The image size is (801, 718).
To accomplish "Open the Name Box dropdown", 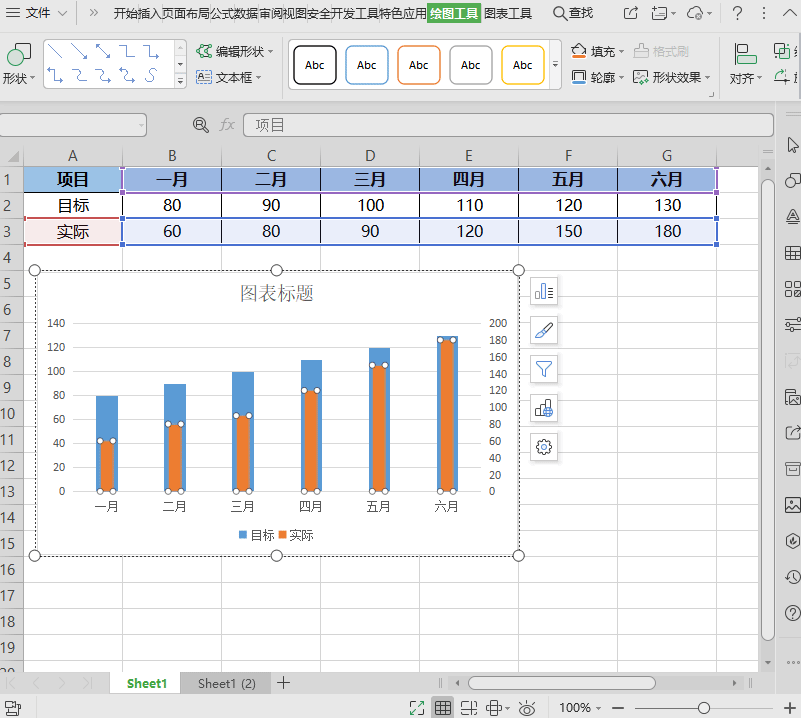I will coord(141,125).
